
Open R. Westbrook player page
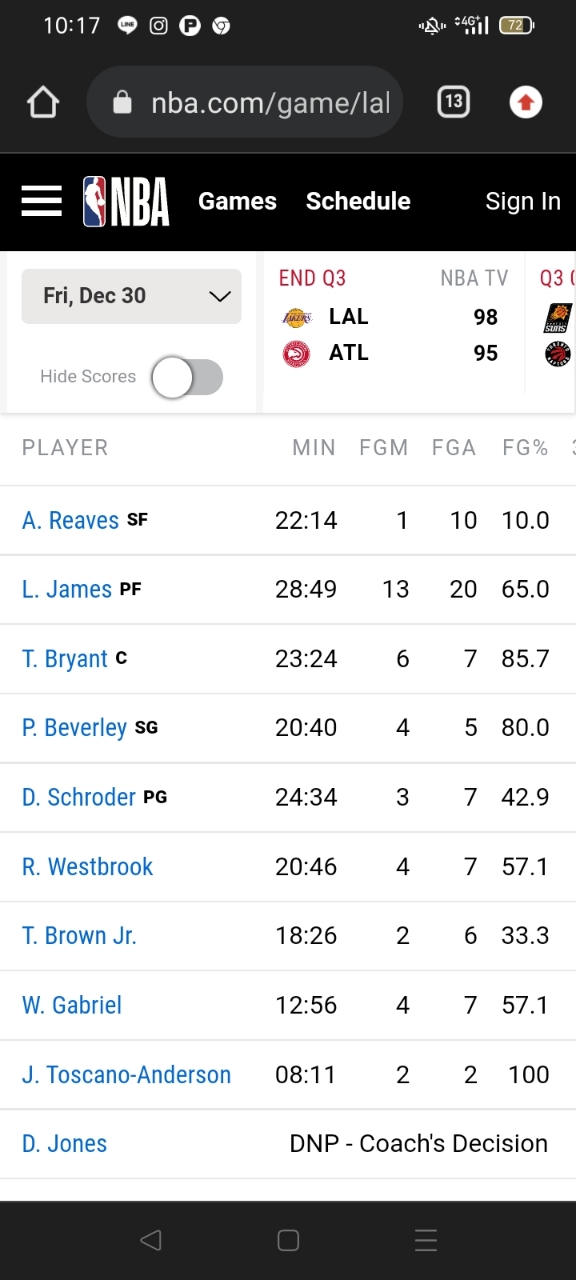(x=88, y=866)
